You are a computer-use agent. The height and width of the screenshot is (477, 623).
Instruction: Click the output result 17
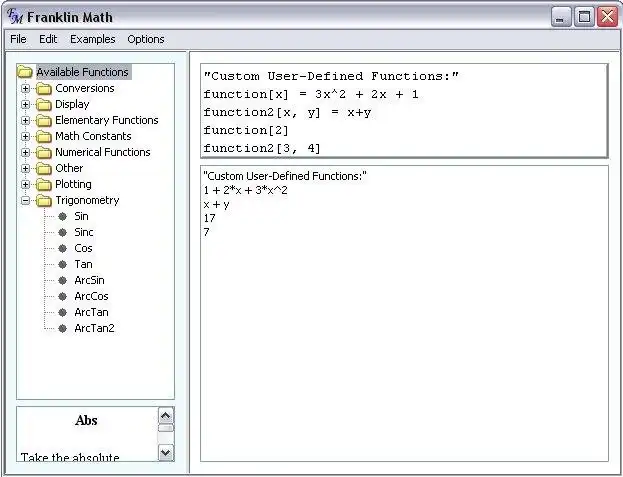point(209,218)
